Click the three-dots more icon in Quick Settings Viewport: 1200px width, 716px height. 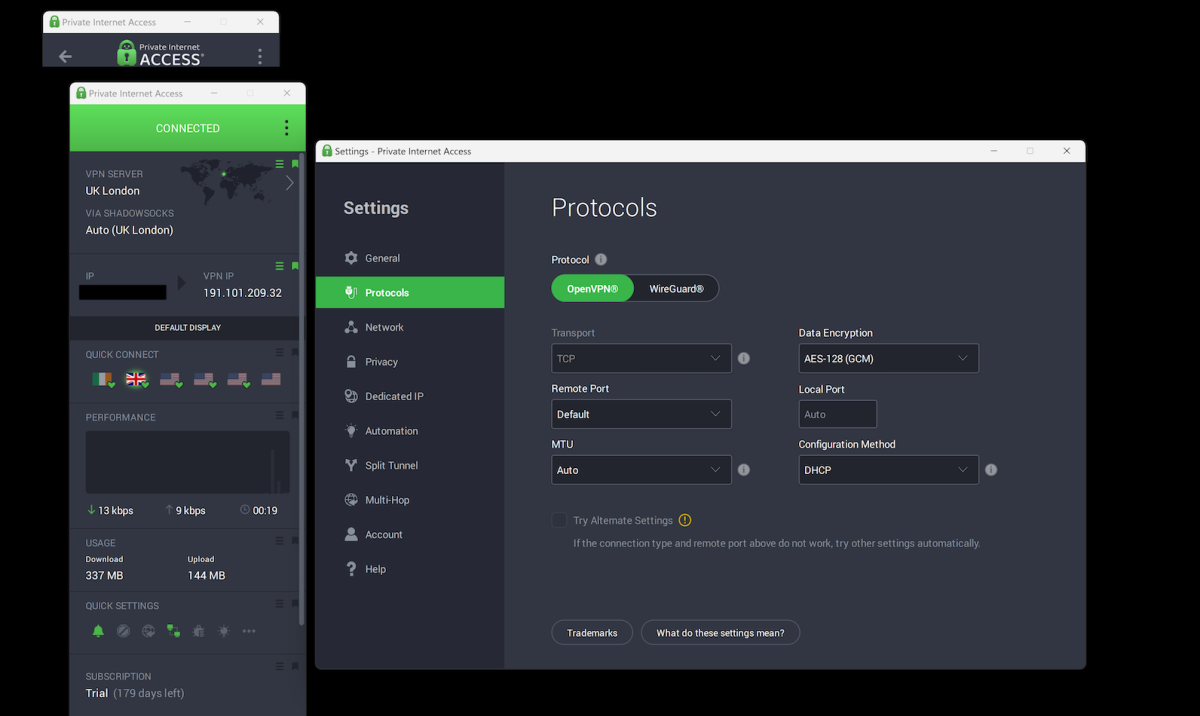coord(249,631)
